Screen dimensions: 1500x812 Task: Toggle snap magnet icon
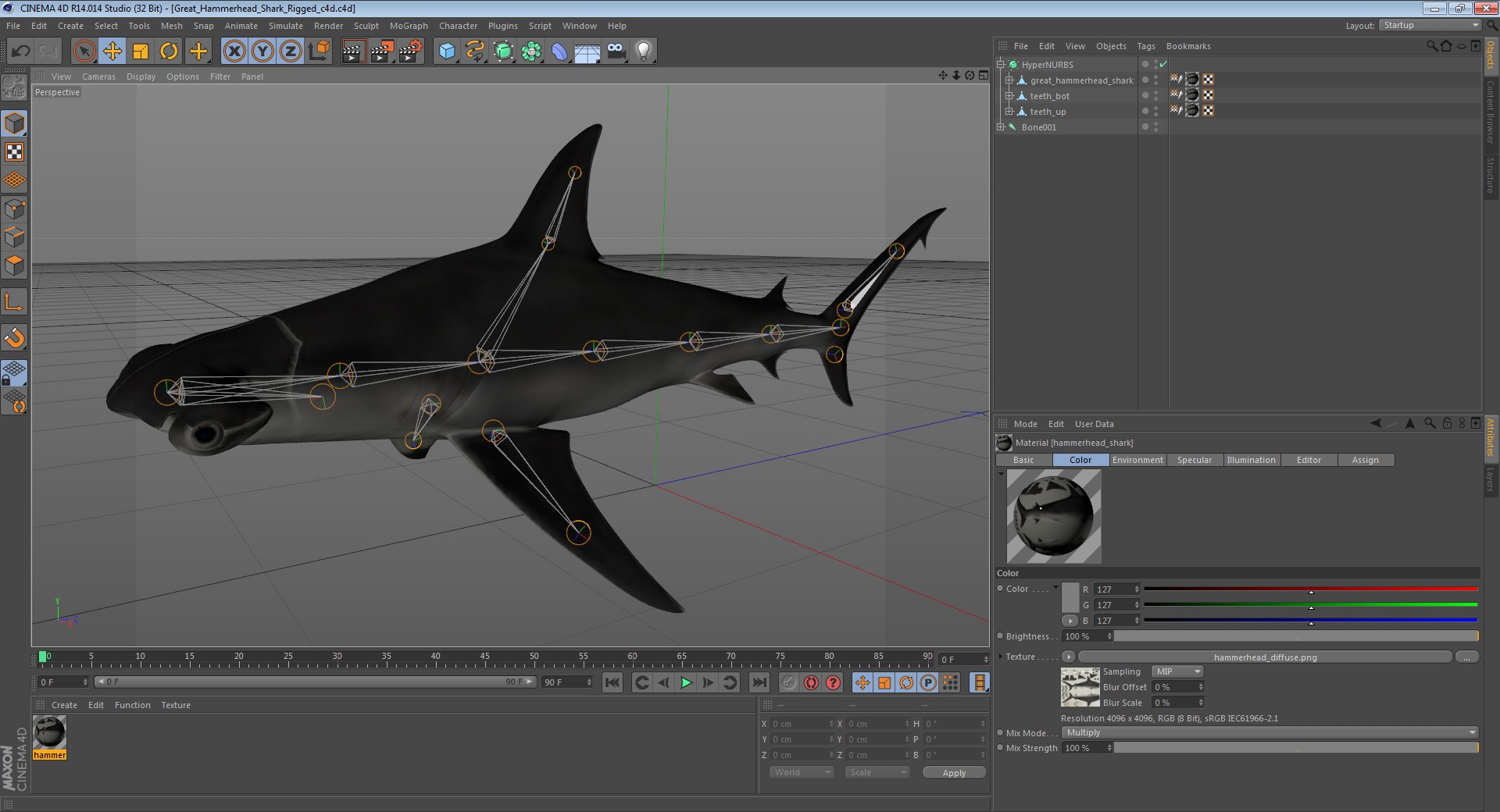tap(14, 337)
